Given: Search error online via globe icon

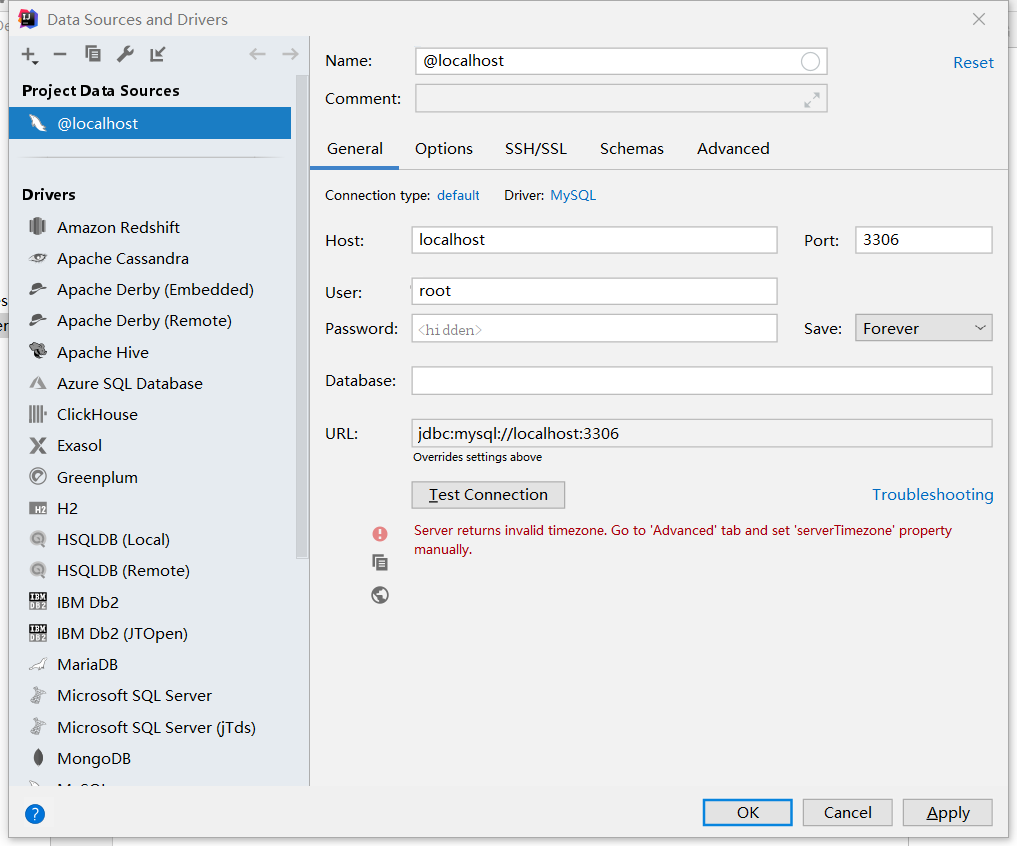Looking at the screenshot, I should click(x=380, y=595).
